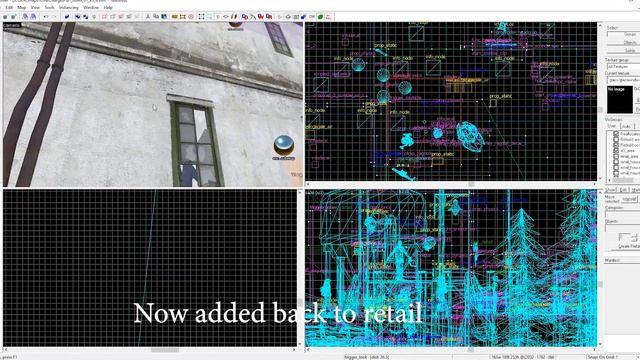
Task: Toggle the radius culling icon
Action: (191, 17)
